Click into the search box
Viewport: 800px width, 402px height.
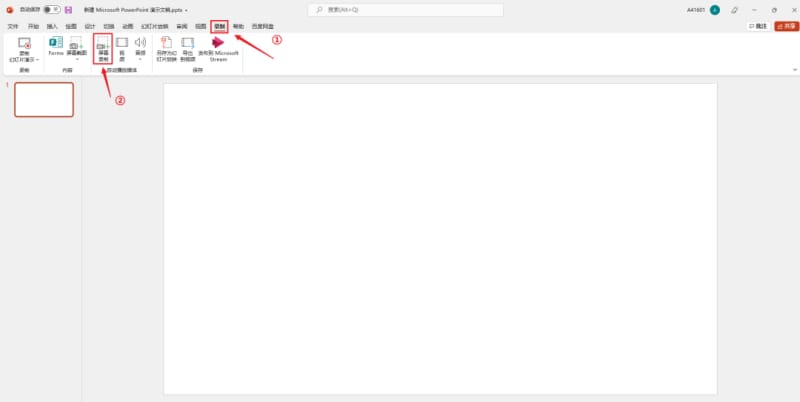click(x=406, y=10)
